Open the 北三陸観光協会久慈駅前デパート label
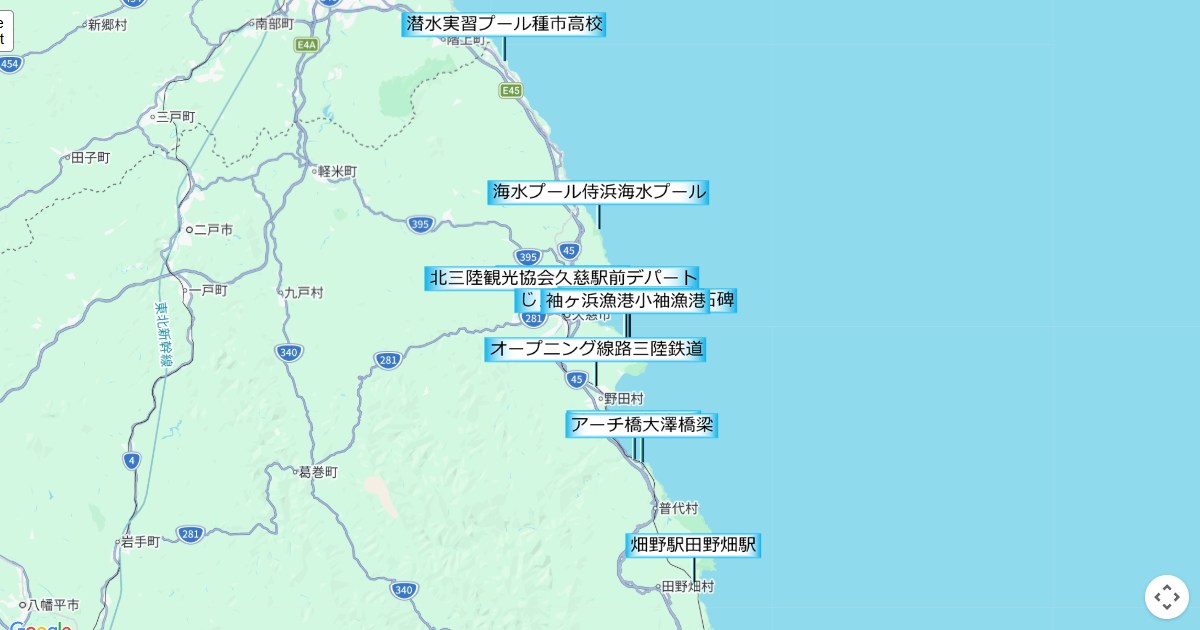Image resolution: width=1200 pixels, height=630 pixels. [561, 278]
